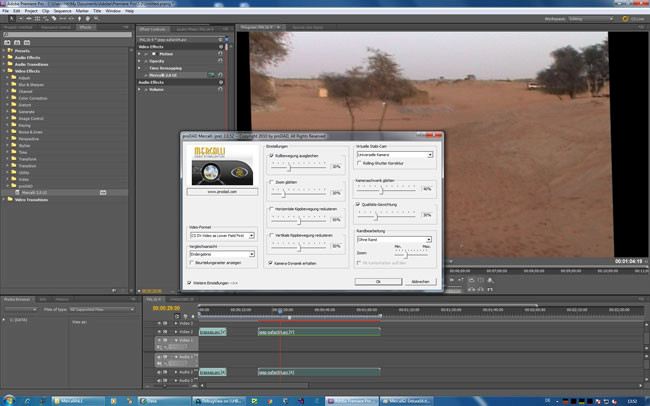The height and width of the screenshot is (406, 650).
Task: Expand Volume effect properties
Action: coord(140,89)
